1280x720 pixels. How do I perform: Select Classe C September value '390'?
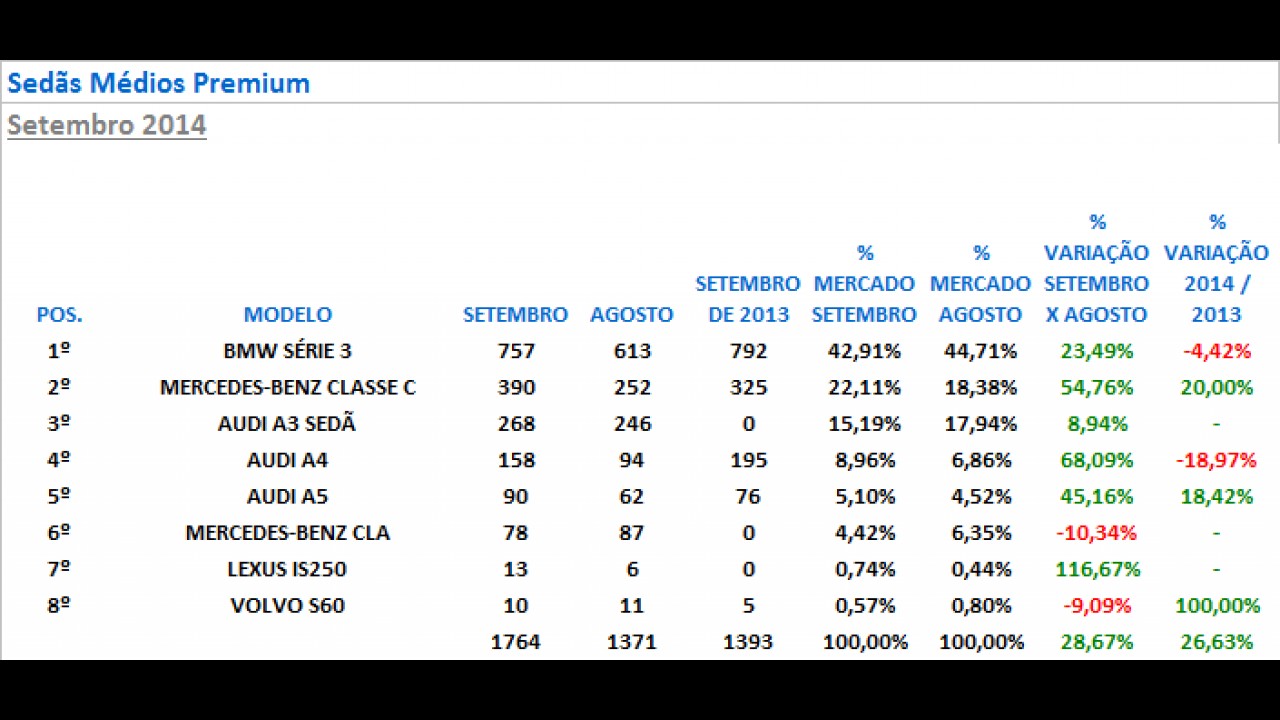coord(516,387)
